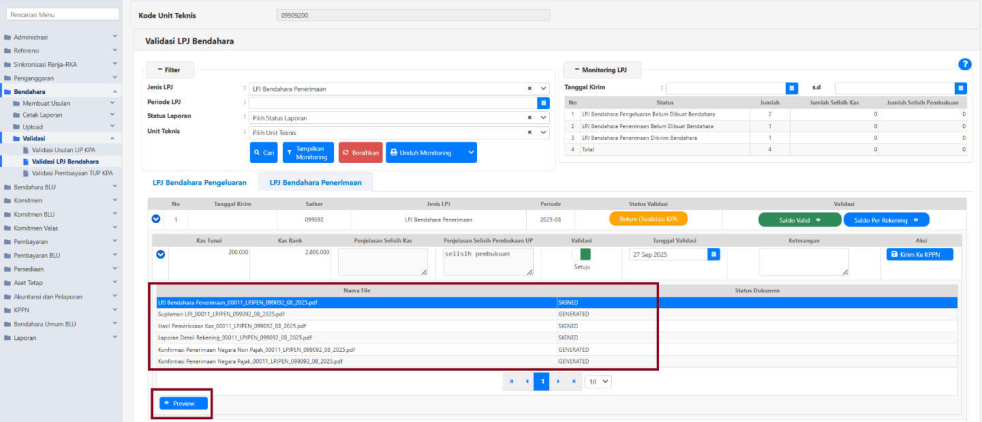982x422 pixels.
Task: Click the green Saldo Valid button
Action: [x=798, y=219]
